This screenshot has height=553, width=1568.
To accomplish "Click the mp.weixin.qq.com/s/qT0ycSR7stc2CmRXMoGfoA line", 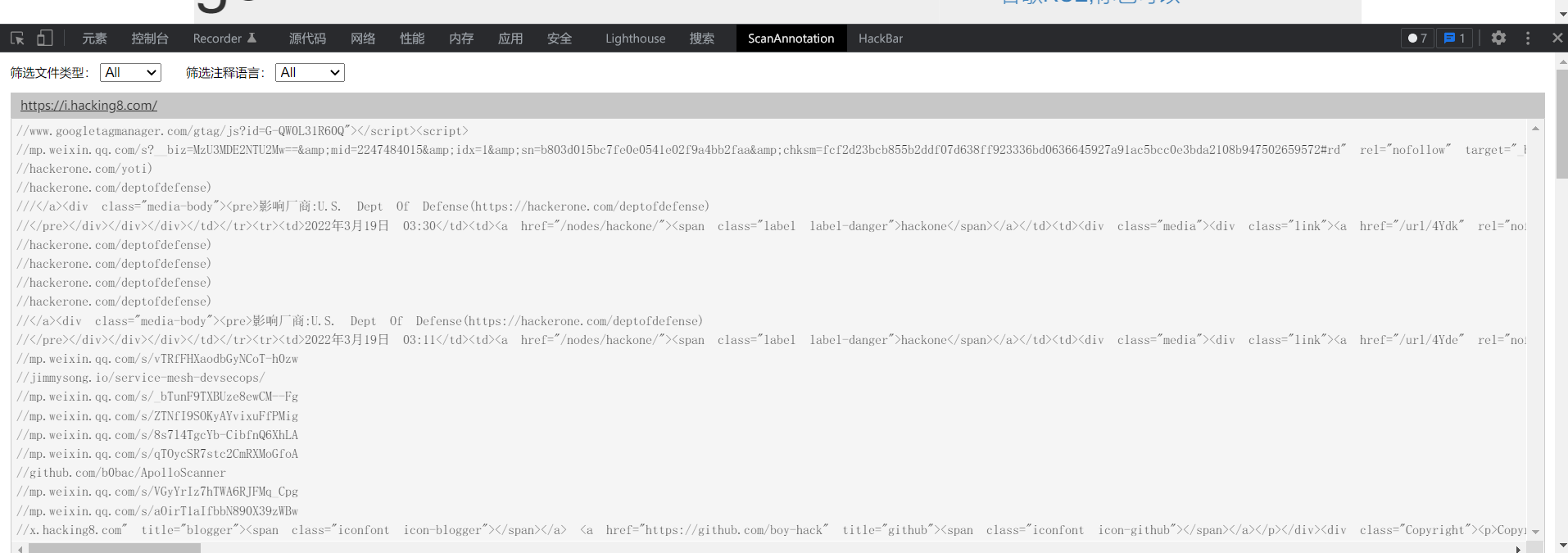I will [157, 454].
